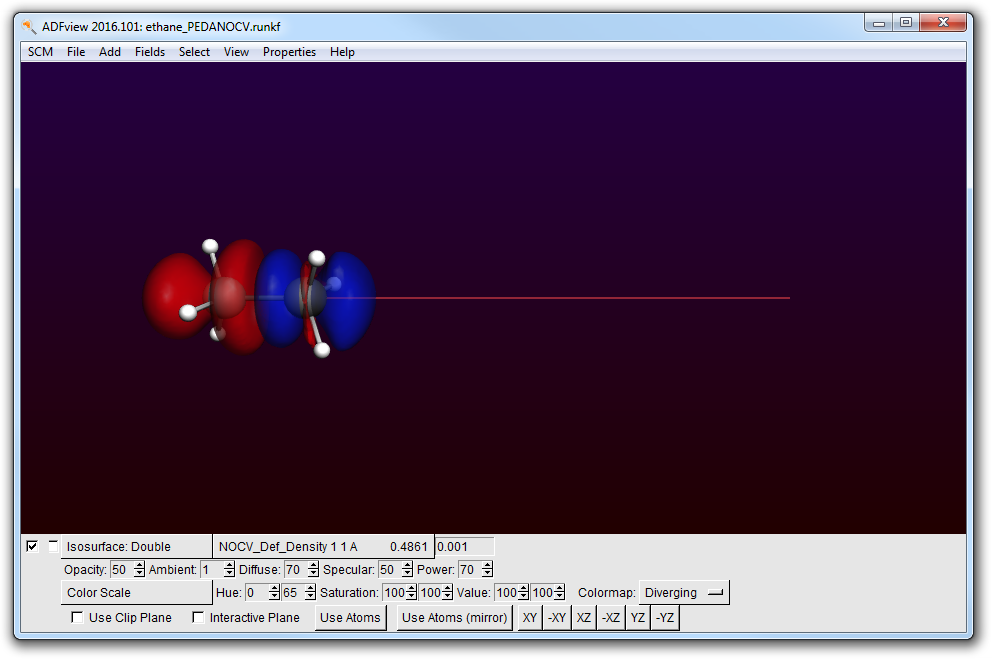
Task: Close the ADFview window
Action: (943, 23)
